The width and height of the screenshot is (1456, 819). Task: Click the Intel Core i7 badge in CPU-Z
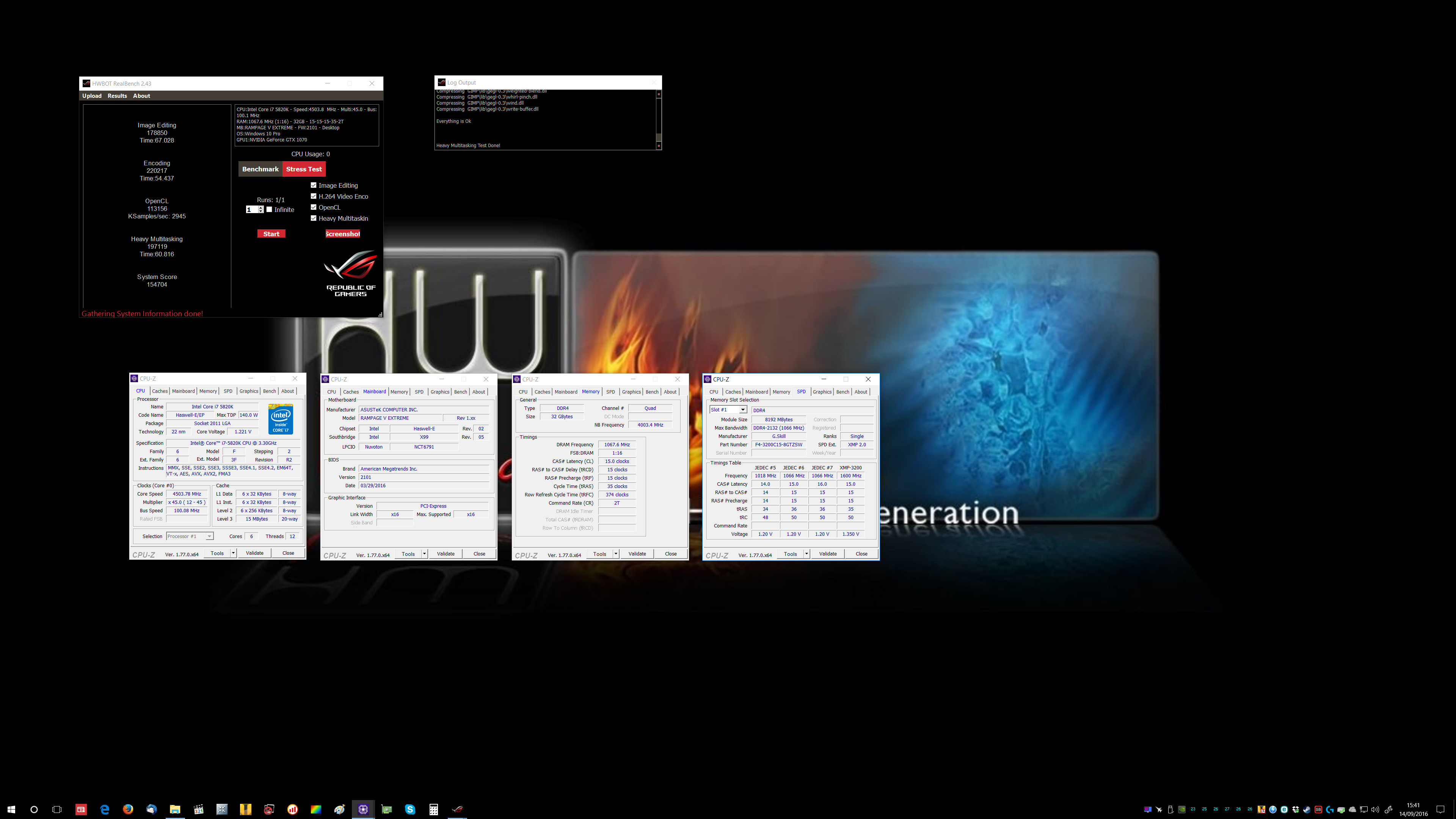click(x=280, y=419)
